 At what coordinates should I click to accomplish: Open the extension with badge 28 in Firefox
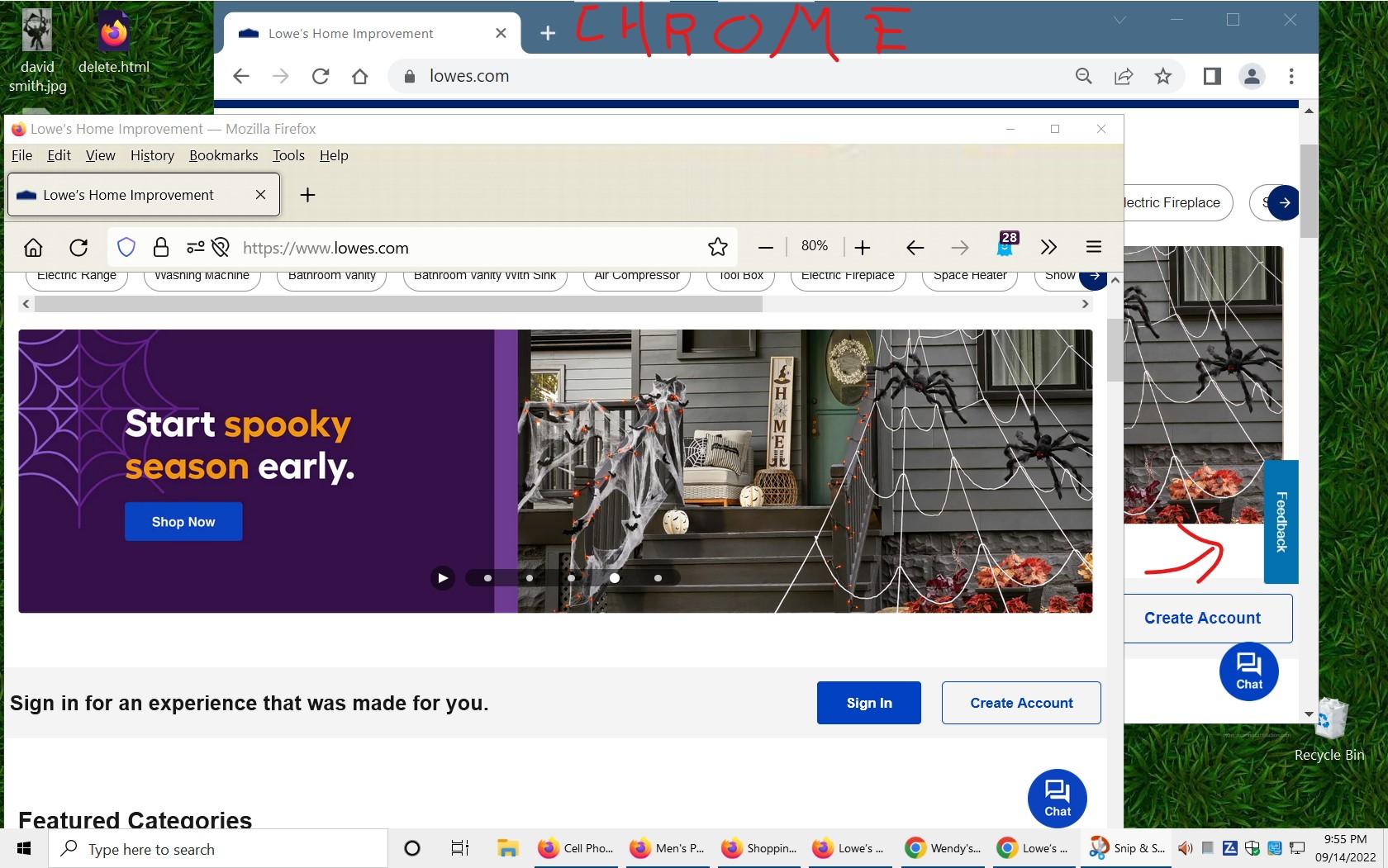click(1005, 247)
